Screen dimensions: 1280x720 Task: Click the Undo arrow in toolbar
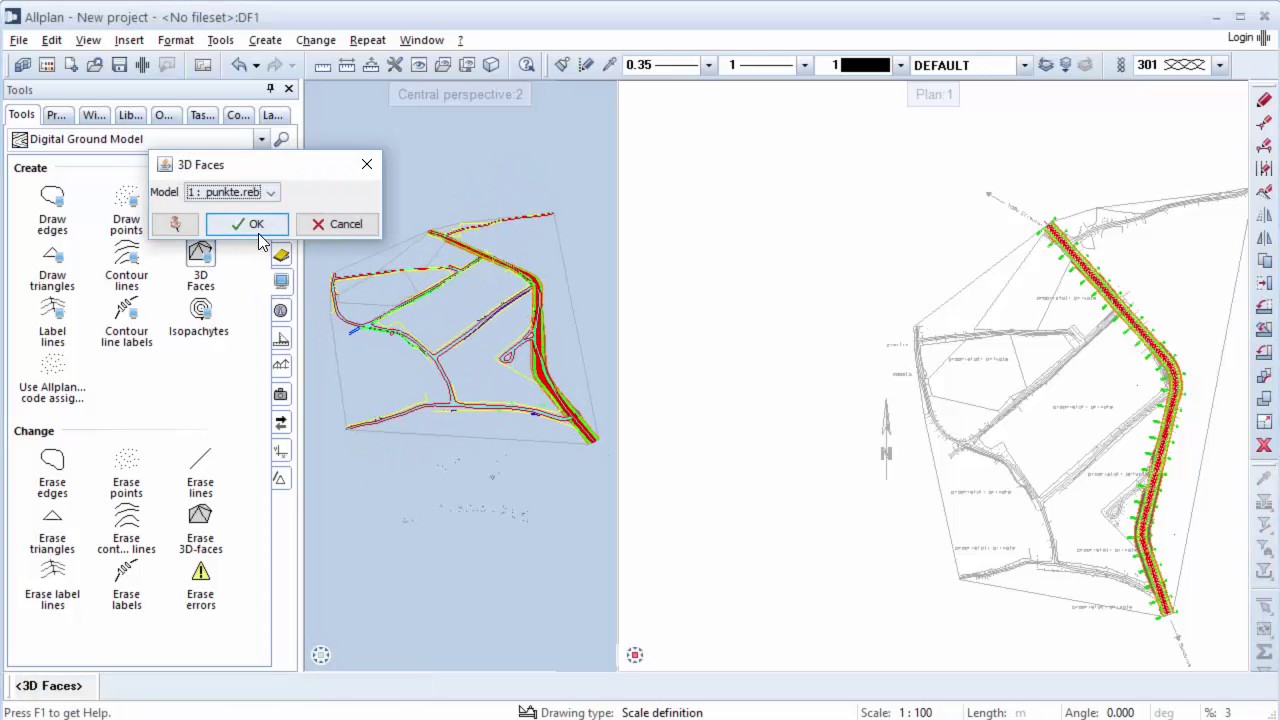pyautogui.click(x=239, y=65)
